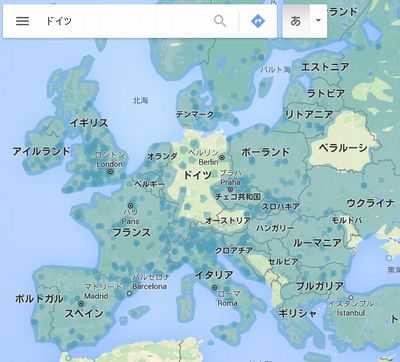Screen dimensions: 400x362
Task: Select the オランダ country label
Action: pyautogui.click(x=162, y=156)
